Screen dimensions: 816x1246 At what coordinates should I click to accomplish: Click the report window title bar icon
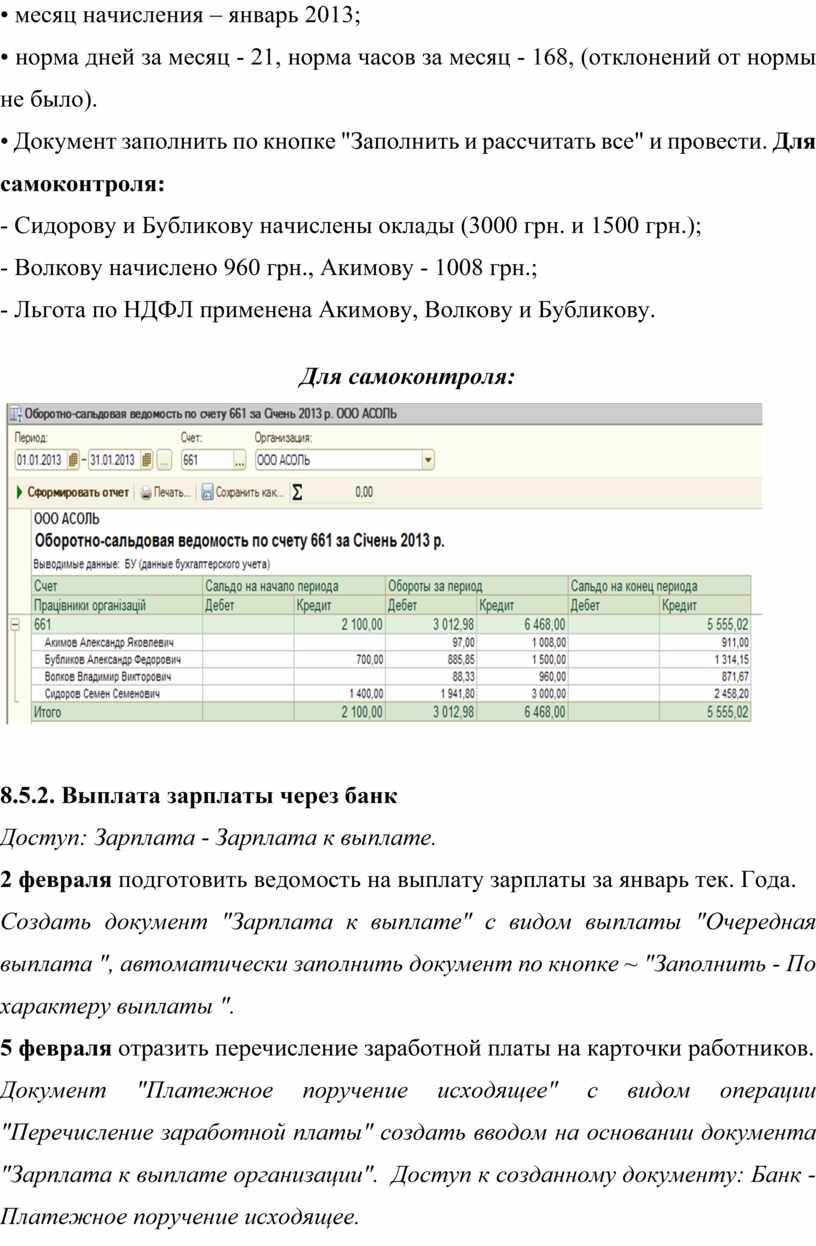coord(15,413)
